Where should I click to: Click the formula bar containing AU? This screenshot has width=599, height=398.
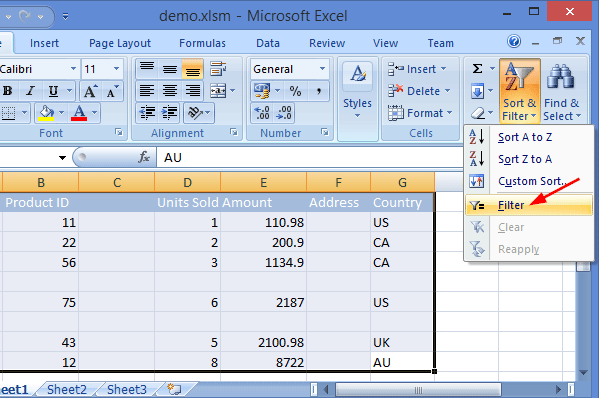pos(309,158)
